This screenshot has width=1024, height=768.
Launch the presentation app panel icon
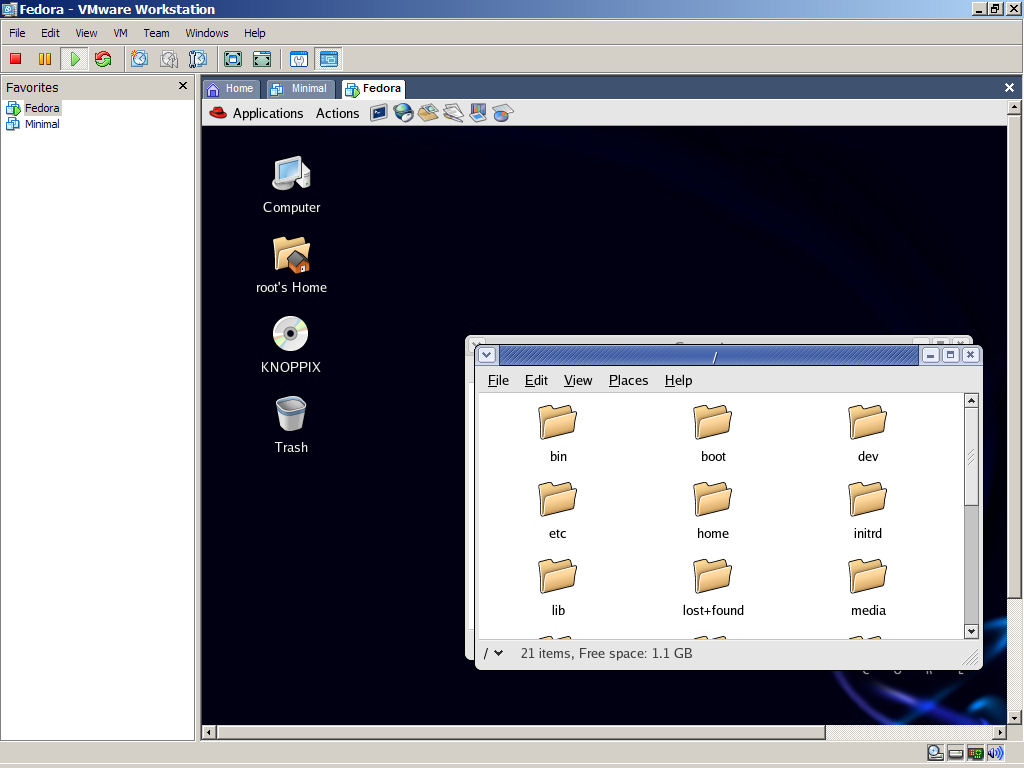[478, 113]
